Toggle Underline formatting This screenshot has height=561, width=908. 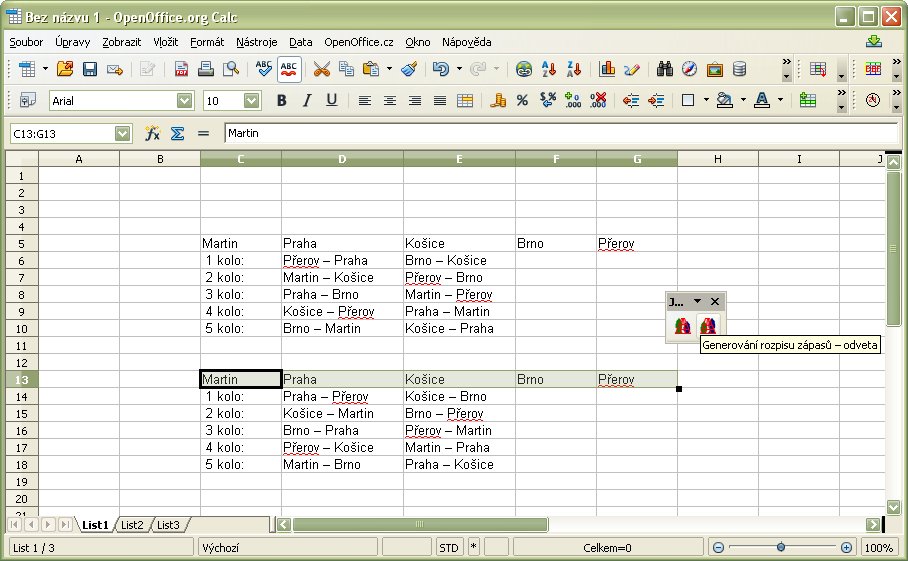(x=331, y=101)
